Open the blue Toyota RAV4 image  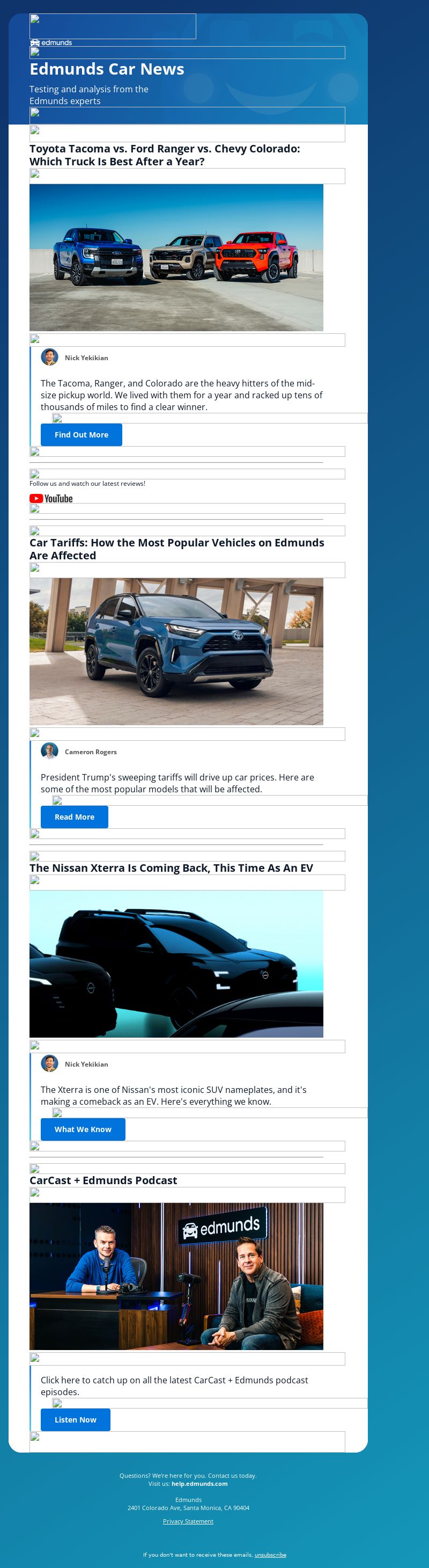(176, 651)
